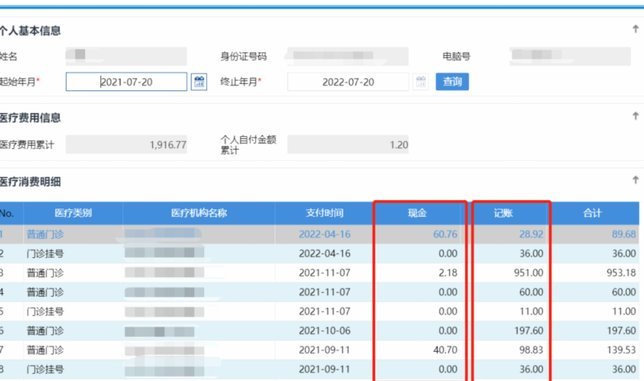Collapse the 医疗消费明细 section arrow

[635, 180]
